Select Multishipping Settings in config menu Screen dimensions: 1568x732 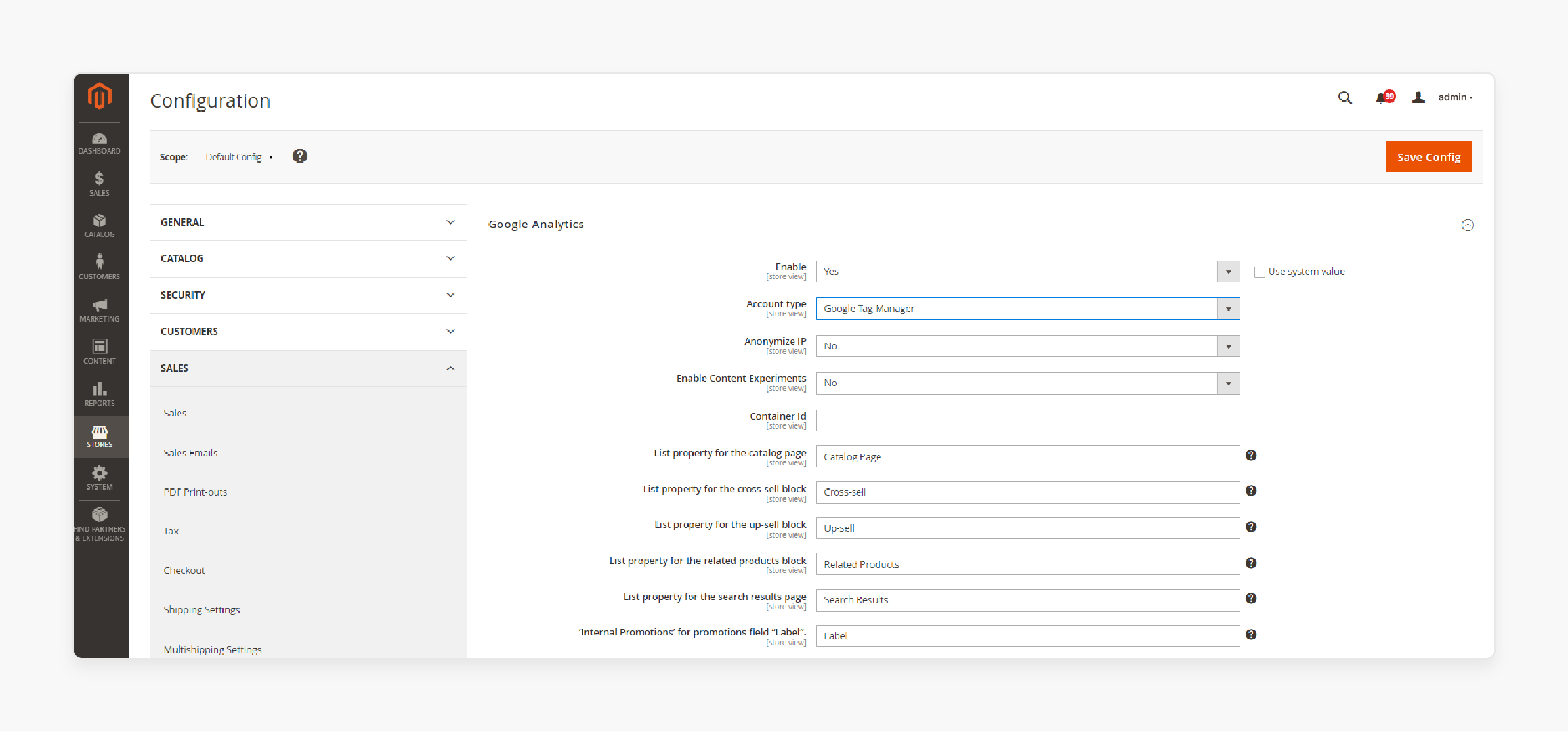pos(213,649)
